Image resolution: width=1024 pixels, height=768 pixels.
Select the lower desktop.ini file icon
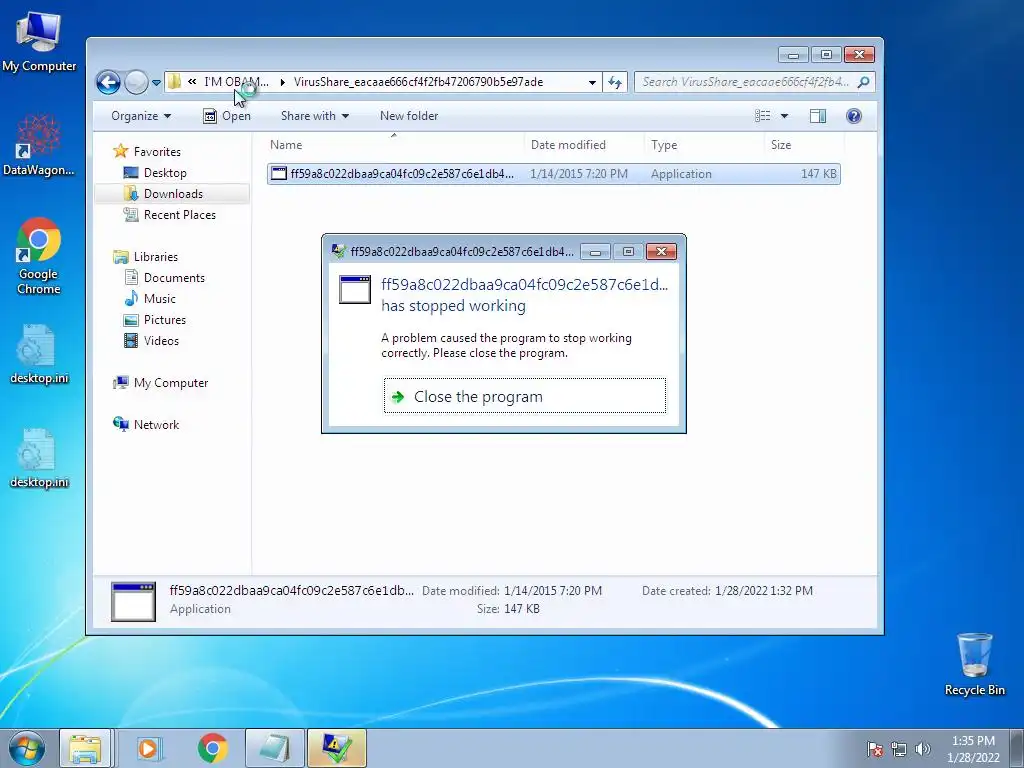pos(39,458)
